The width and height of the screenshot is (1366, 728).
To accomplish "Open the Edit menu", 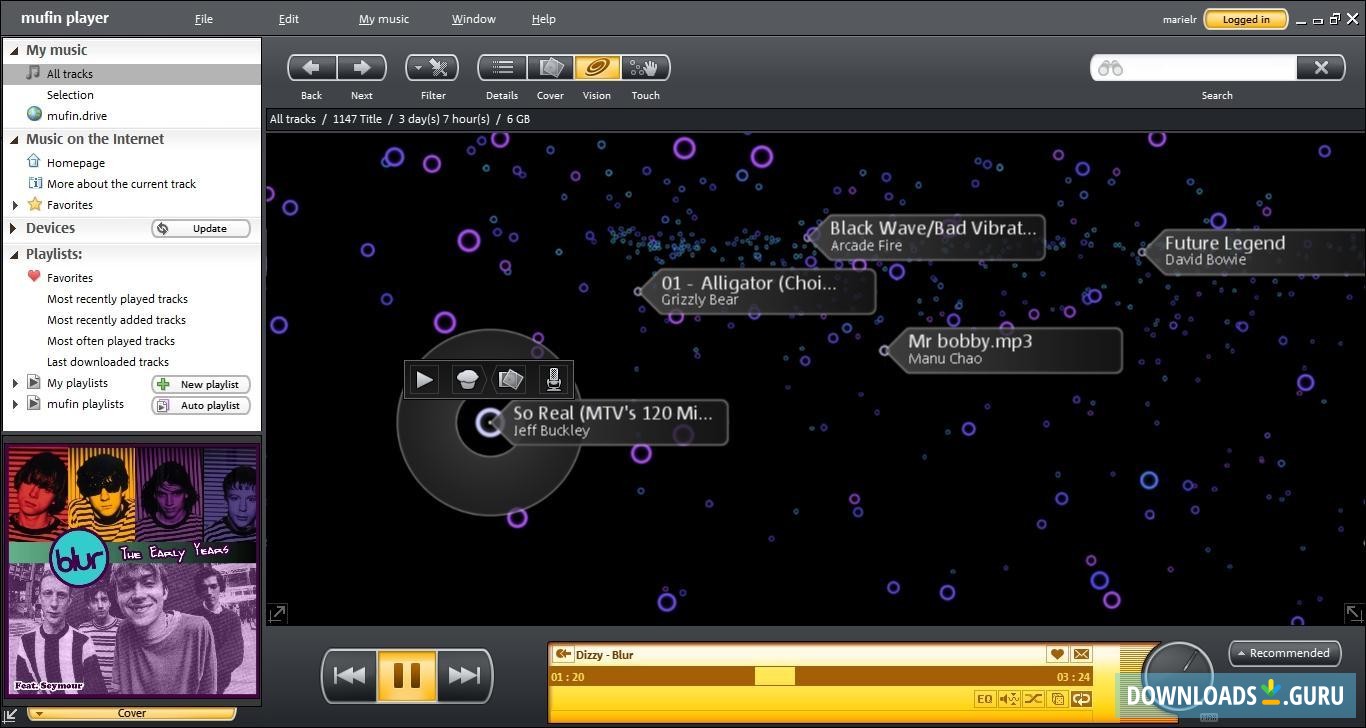I will click(x=289, y=19).
